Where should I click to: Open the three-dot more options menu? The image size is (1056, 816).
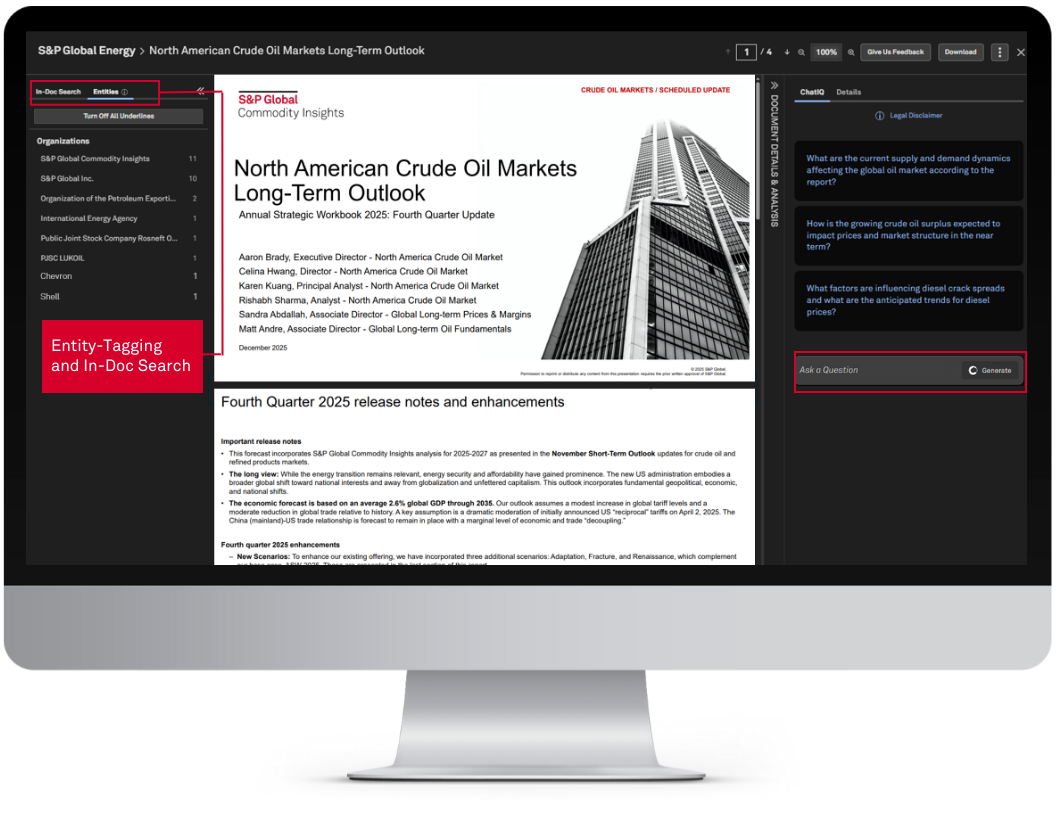pyautogui.click(x=999, y=52)
